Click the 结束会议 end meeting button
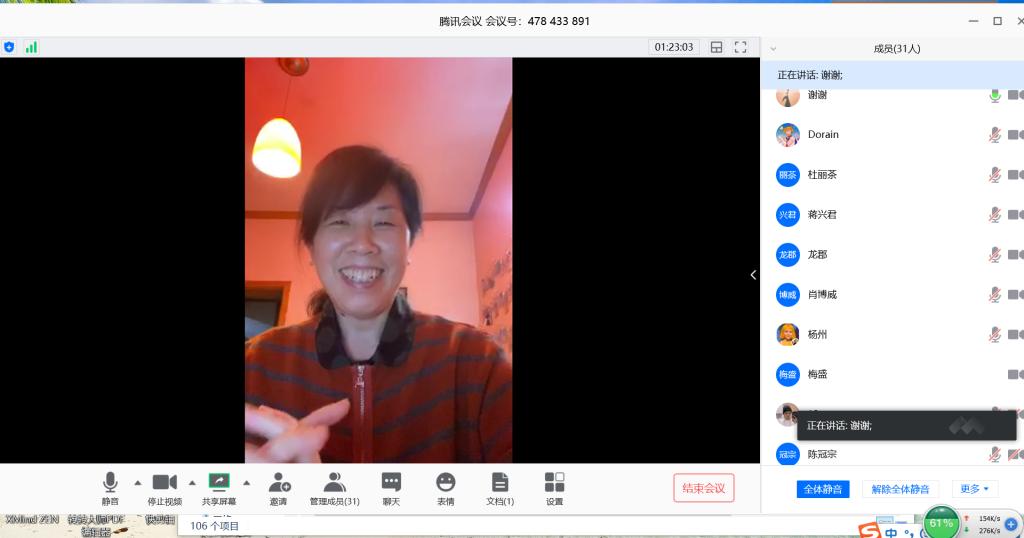 [704, 488]
